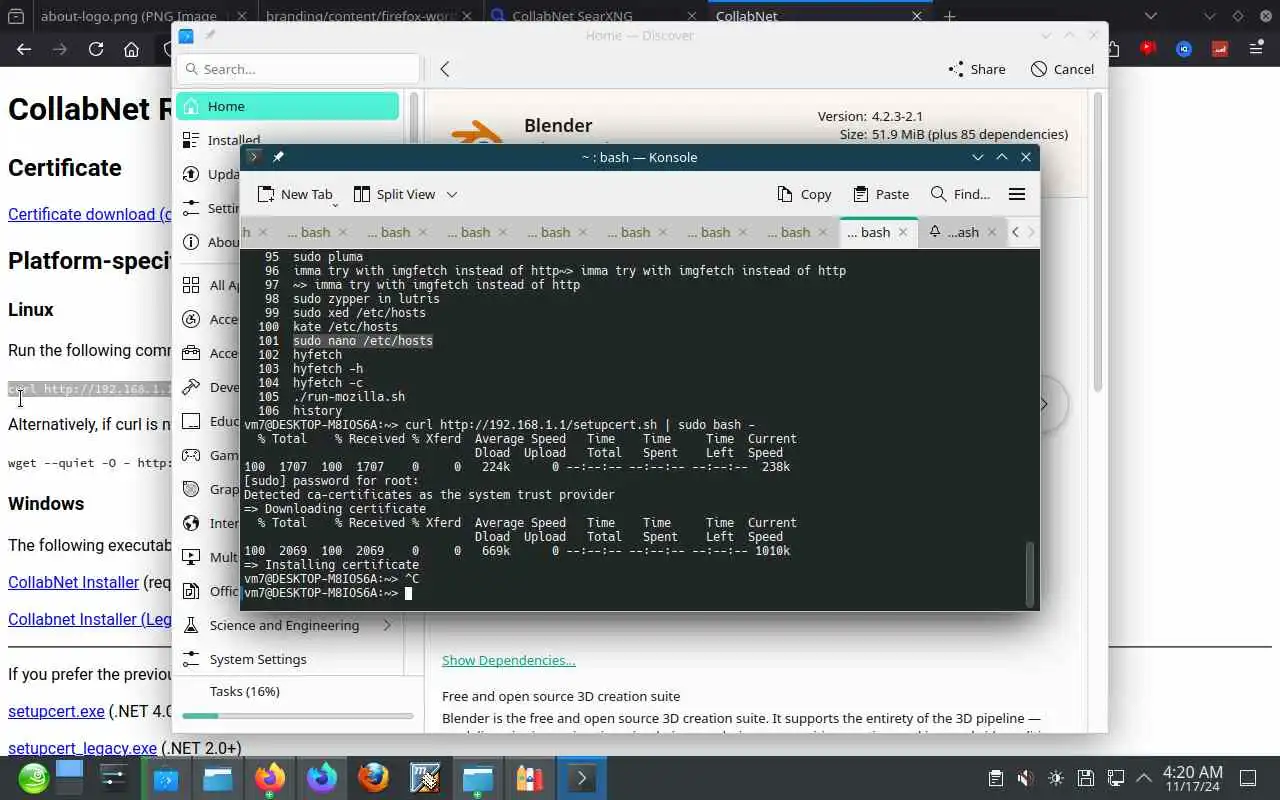
Task: Toggle Discover window pin icon
Action: click(210, 35)
